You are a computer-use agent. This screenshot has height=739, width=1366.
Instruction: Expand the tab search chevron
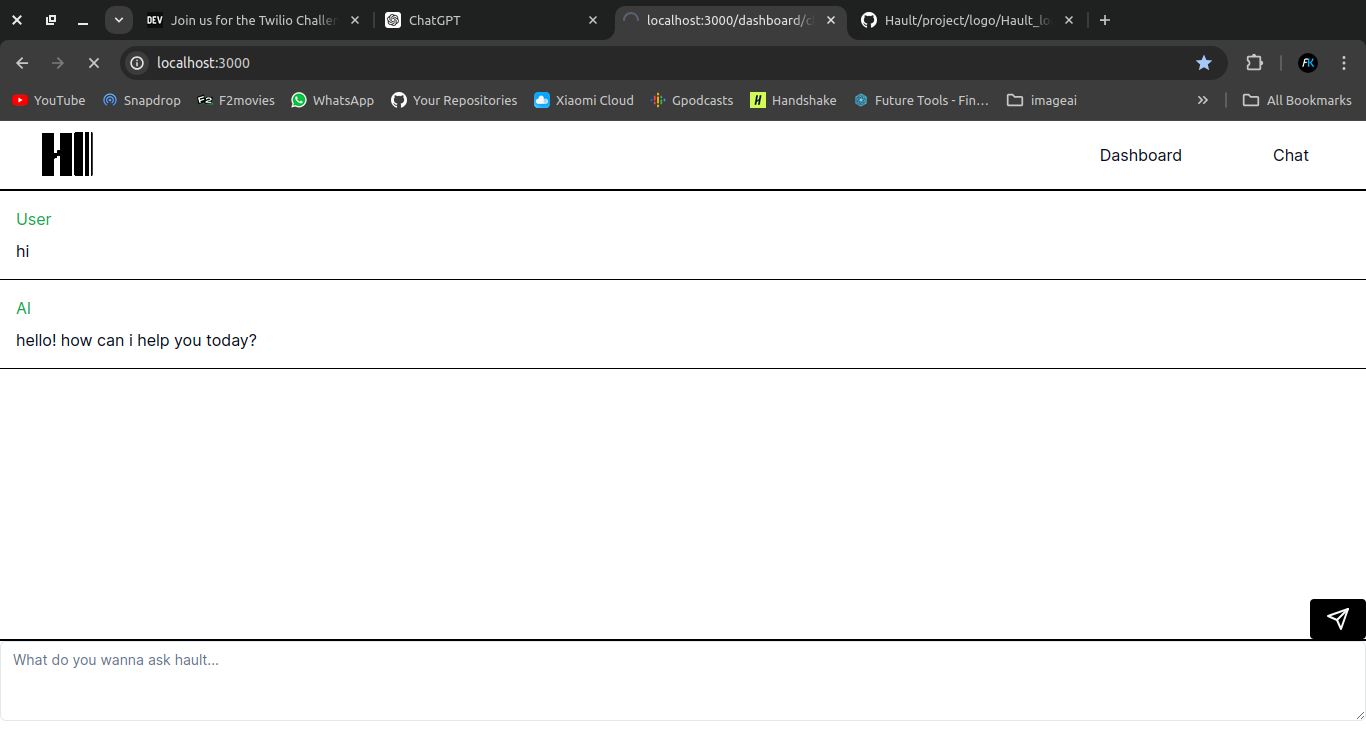tap(118, 19)
